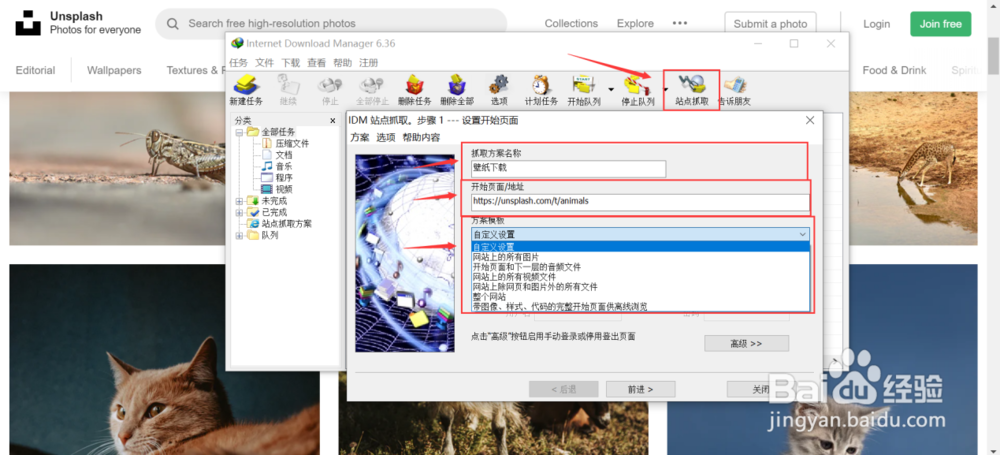The width and height of the screenshot is (1000, 455).
Task: Open the 任务 menu in IDM
Action: (239, 63)
